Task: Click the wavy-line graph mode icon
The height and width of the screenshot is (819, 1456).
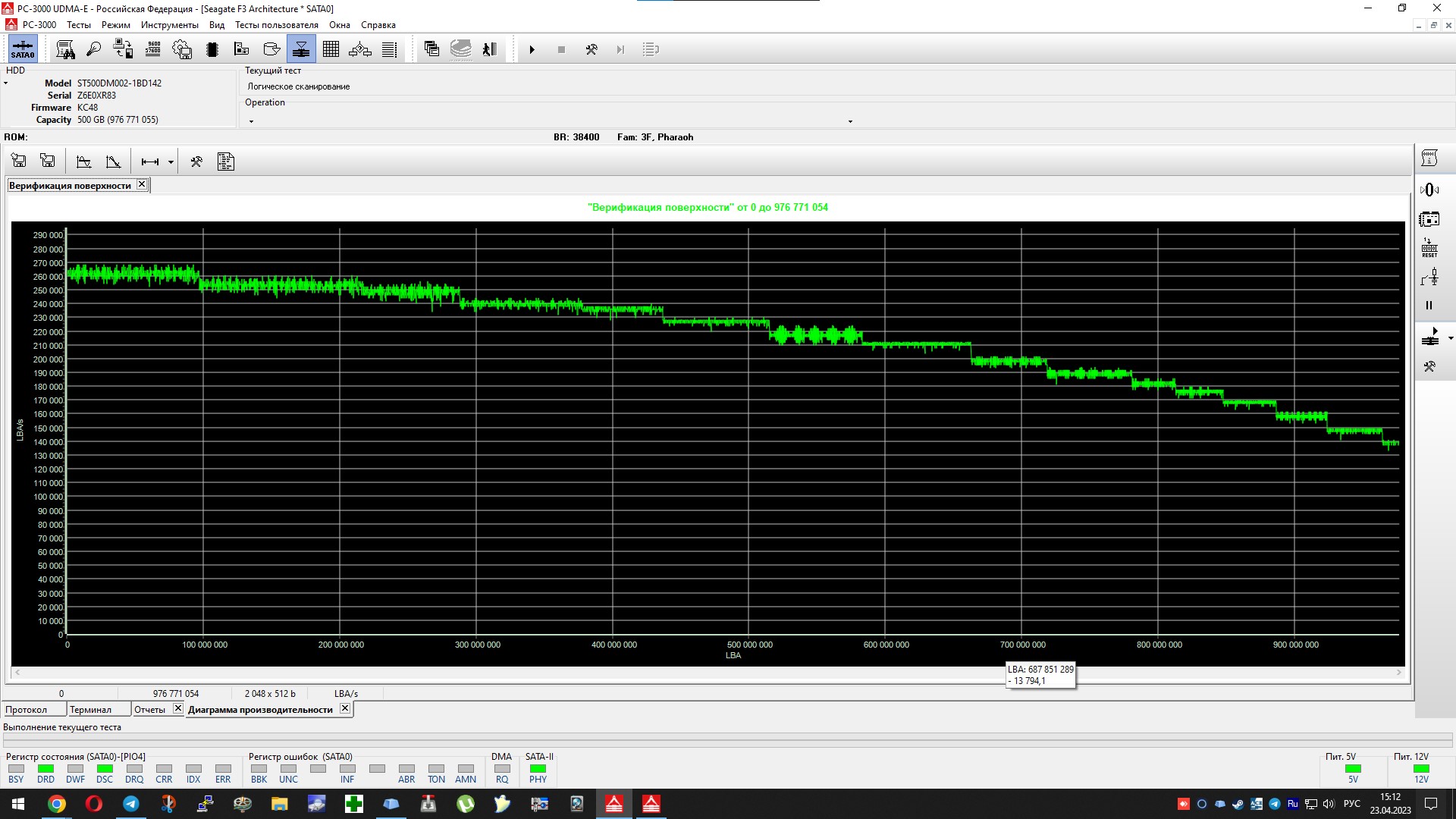Action: (84, 162)
